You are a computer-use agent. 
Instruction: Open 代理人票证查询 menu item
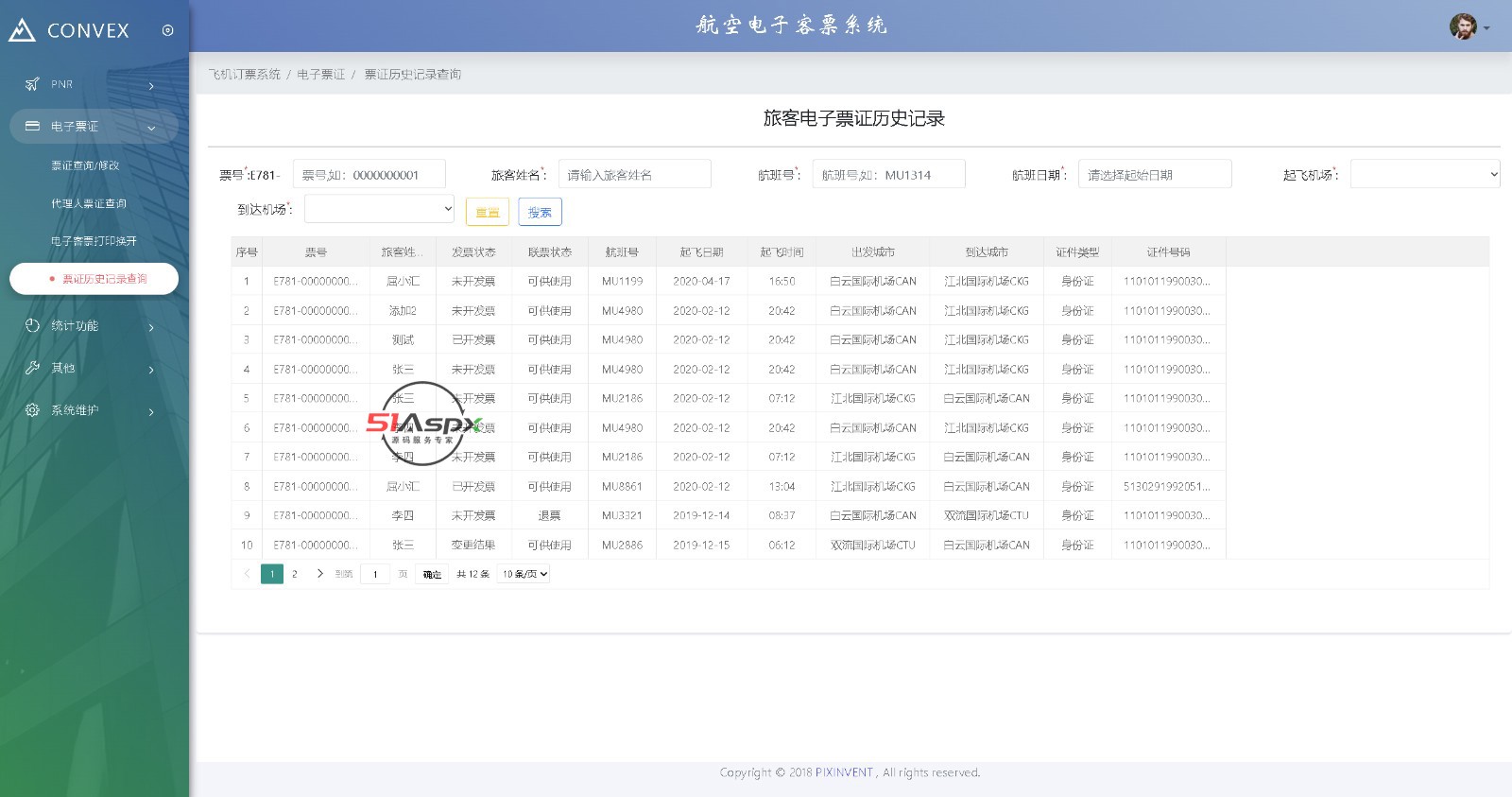(89, 203)
